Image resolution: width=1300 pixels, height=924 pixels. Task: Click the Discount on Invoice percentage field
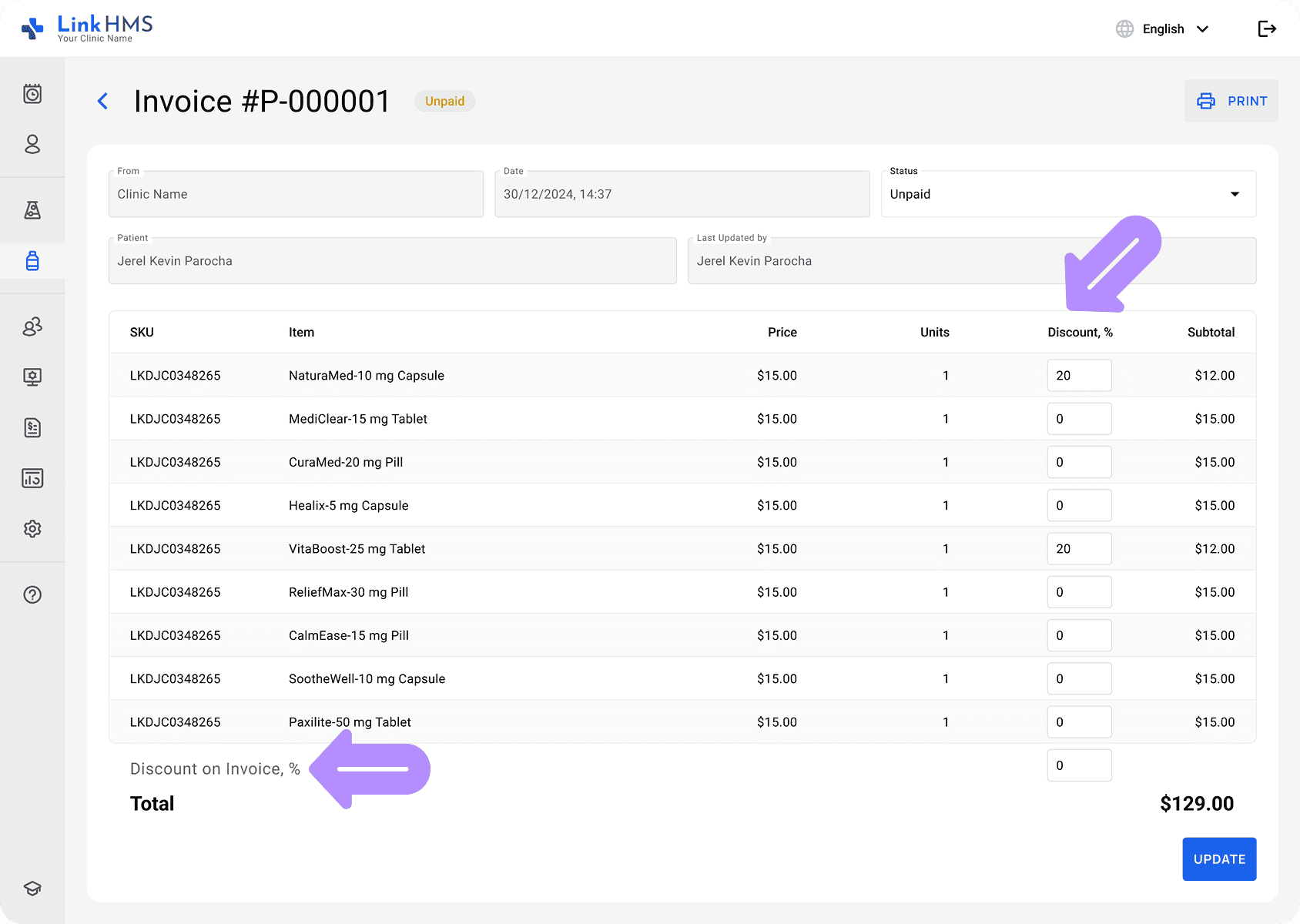click(x=1078, y=765)
